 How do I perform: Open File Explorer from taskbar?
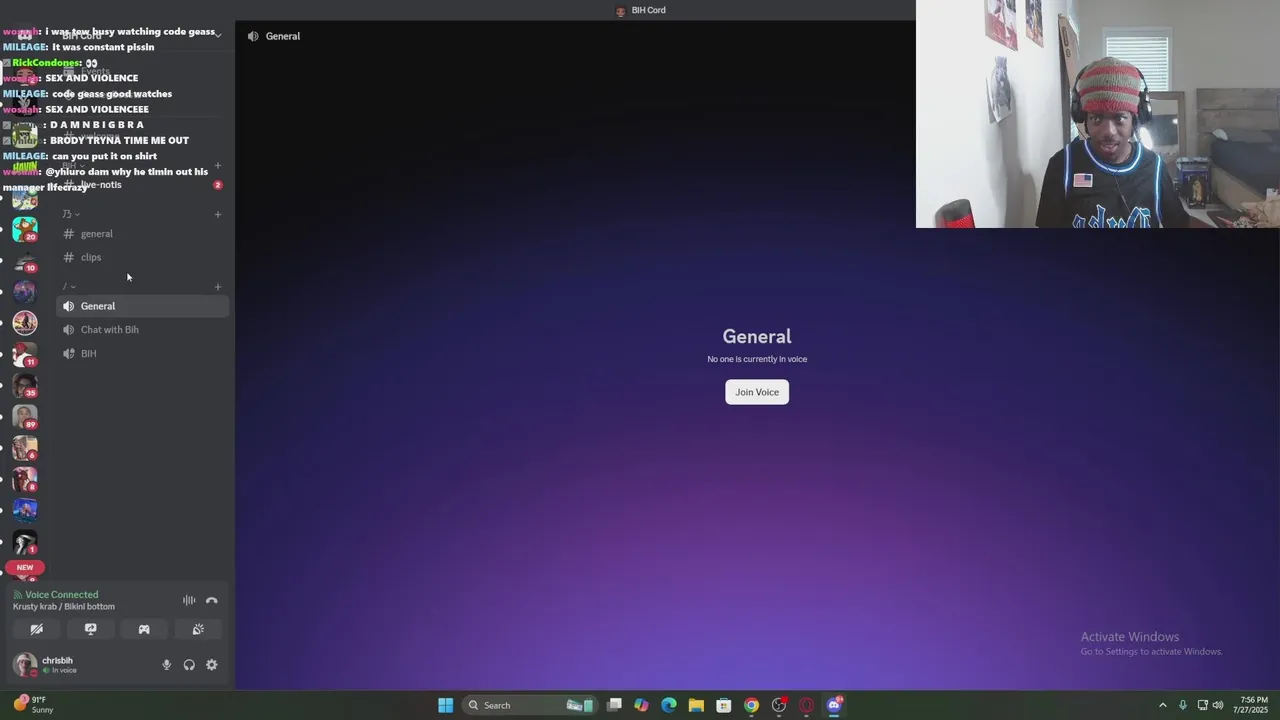696,705
